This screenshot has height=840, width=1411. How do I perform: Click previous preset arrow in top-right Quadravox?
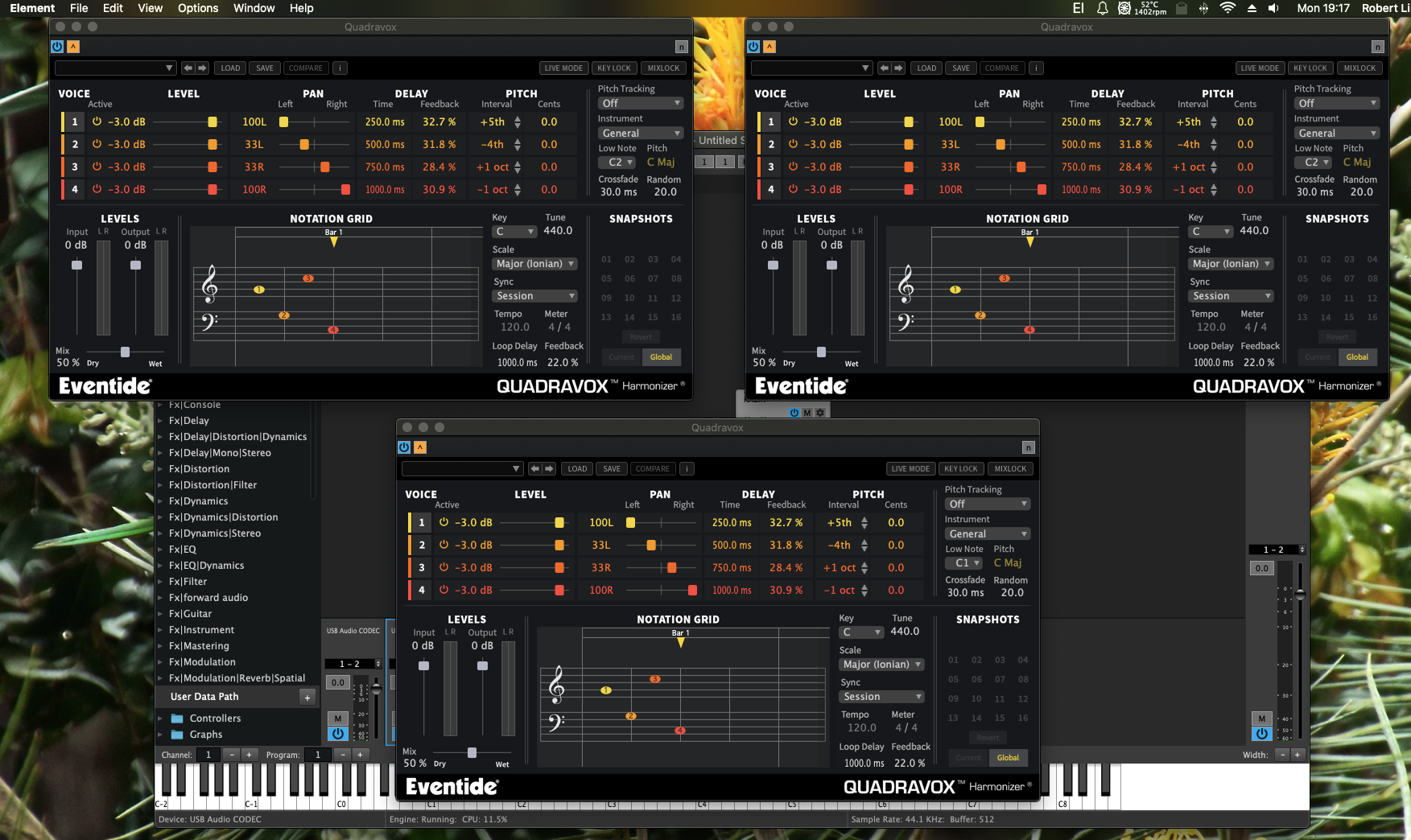coord(884,68)
